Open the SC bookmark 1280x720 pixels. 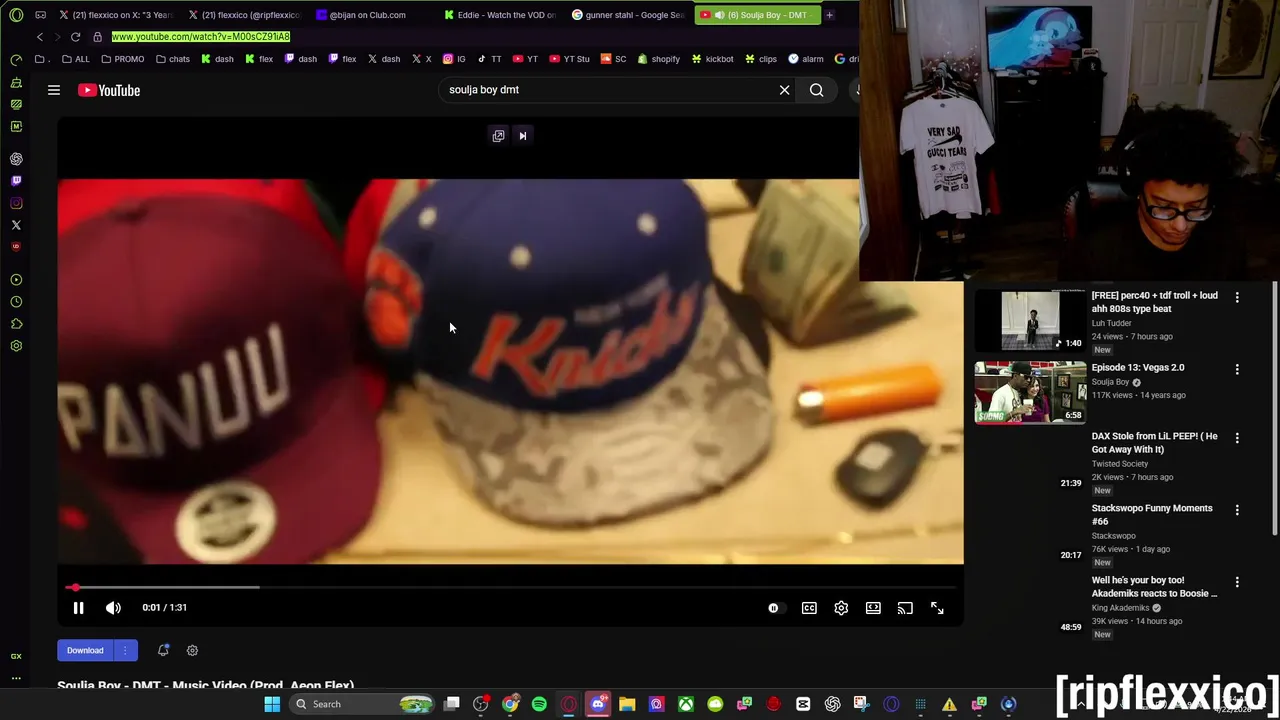coord(613,59)
